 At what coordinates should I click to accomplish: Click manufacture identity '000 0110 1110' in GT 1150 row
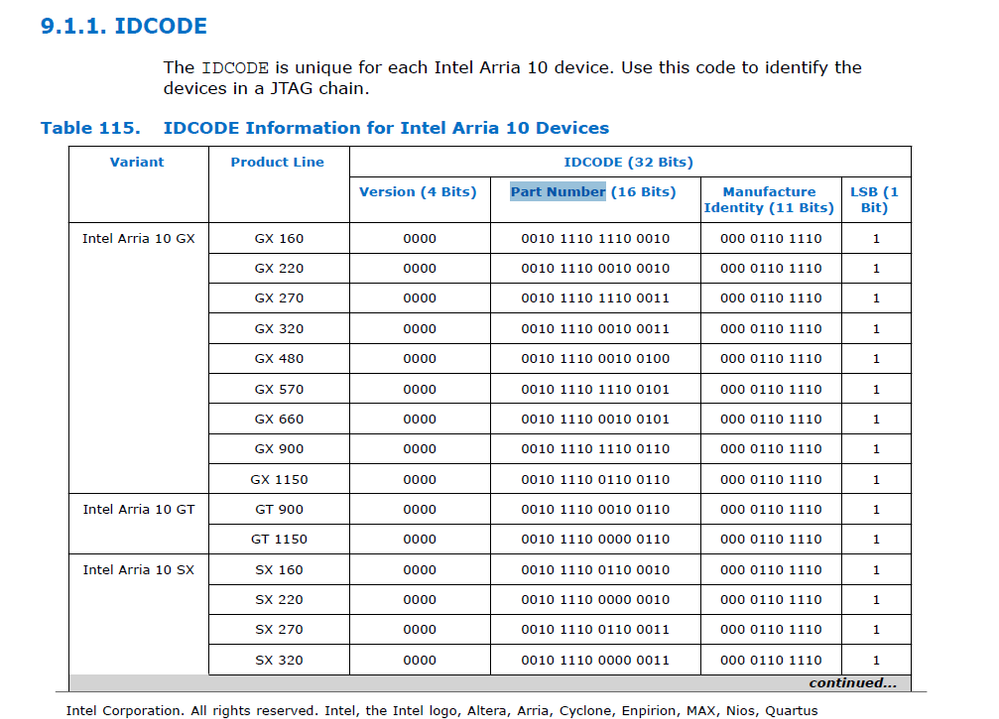pyautogui.click(x=771, y=539)
